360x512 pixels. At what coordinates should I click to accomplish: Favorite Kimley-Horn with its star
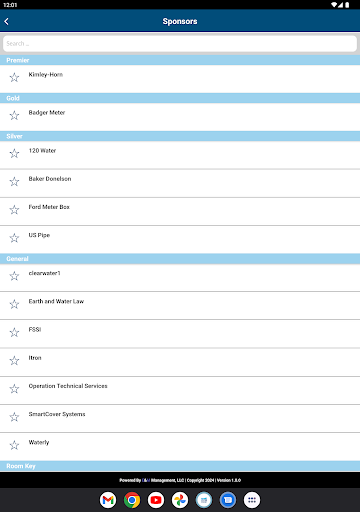point(14,78)
